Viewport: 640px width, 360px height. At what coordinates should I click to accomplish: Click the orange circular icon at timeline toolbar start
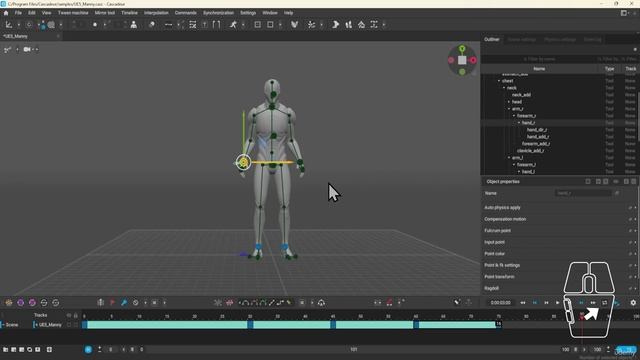[x=9, y=303]
